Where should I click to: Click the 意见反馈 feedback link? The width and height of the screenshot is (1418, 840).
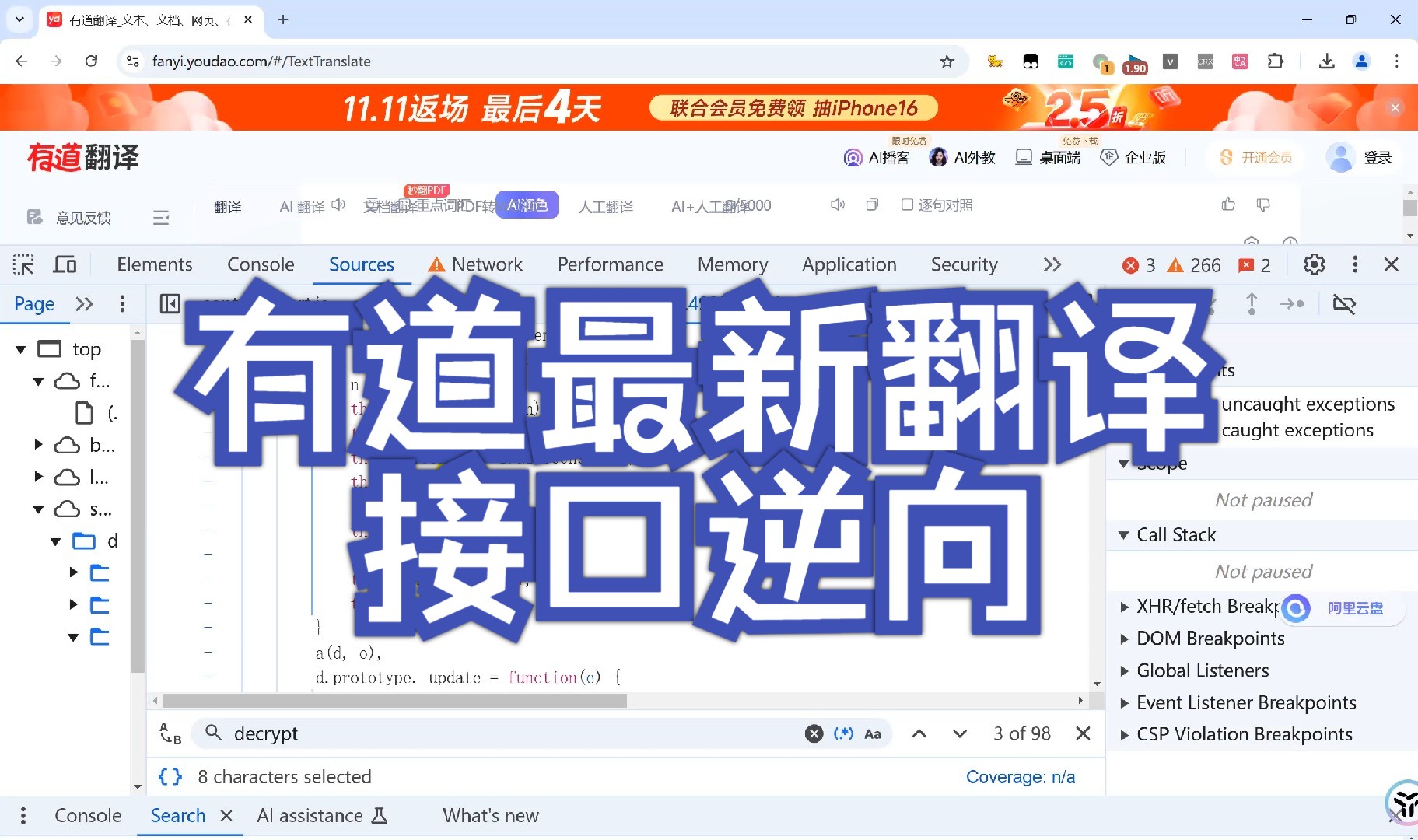pyautogui.click(x=68, y=218)
